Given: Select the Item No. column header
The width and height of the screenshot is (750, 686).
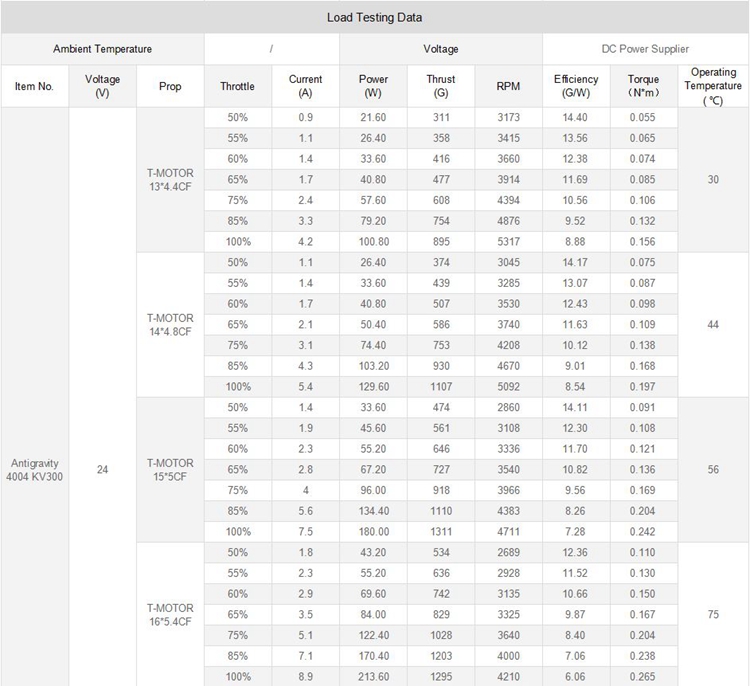Looking at the screenshot, I should pos(35,86).
